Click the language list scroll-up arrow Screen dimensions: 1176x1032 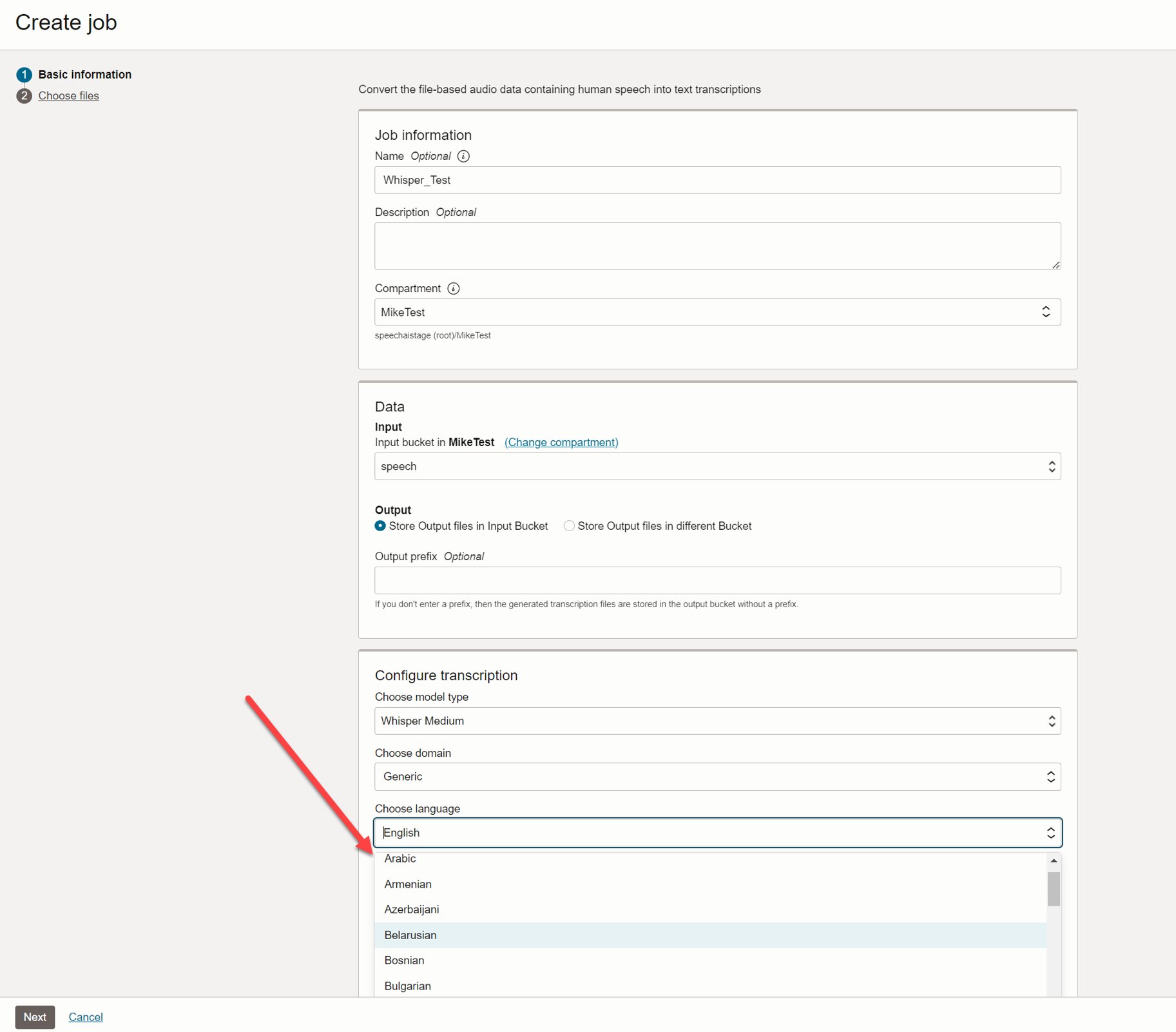(1054, 861)
